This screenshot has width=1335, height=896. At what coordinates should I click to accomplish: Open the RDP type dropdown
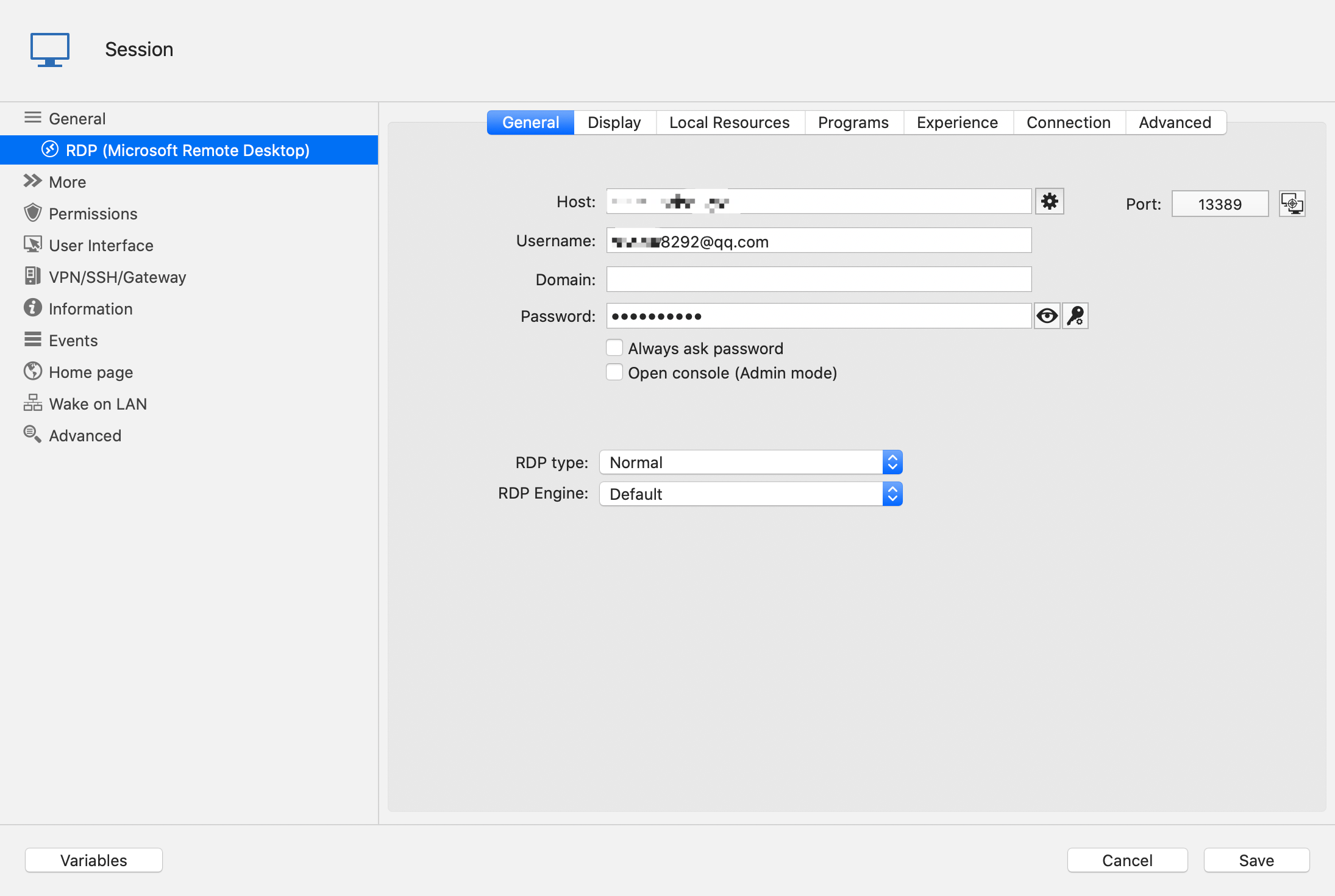(x=750, y=463)
